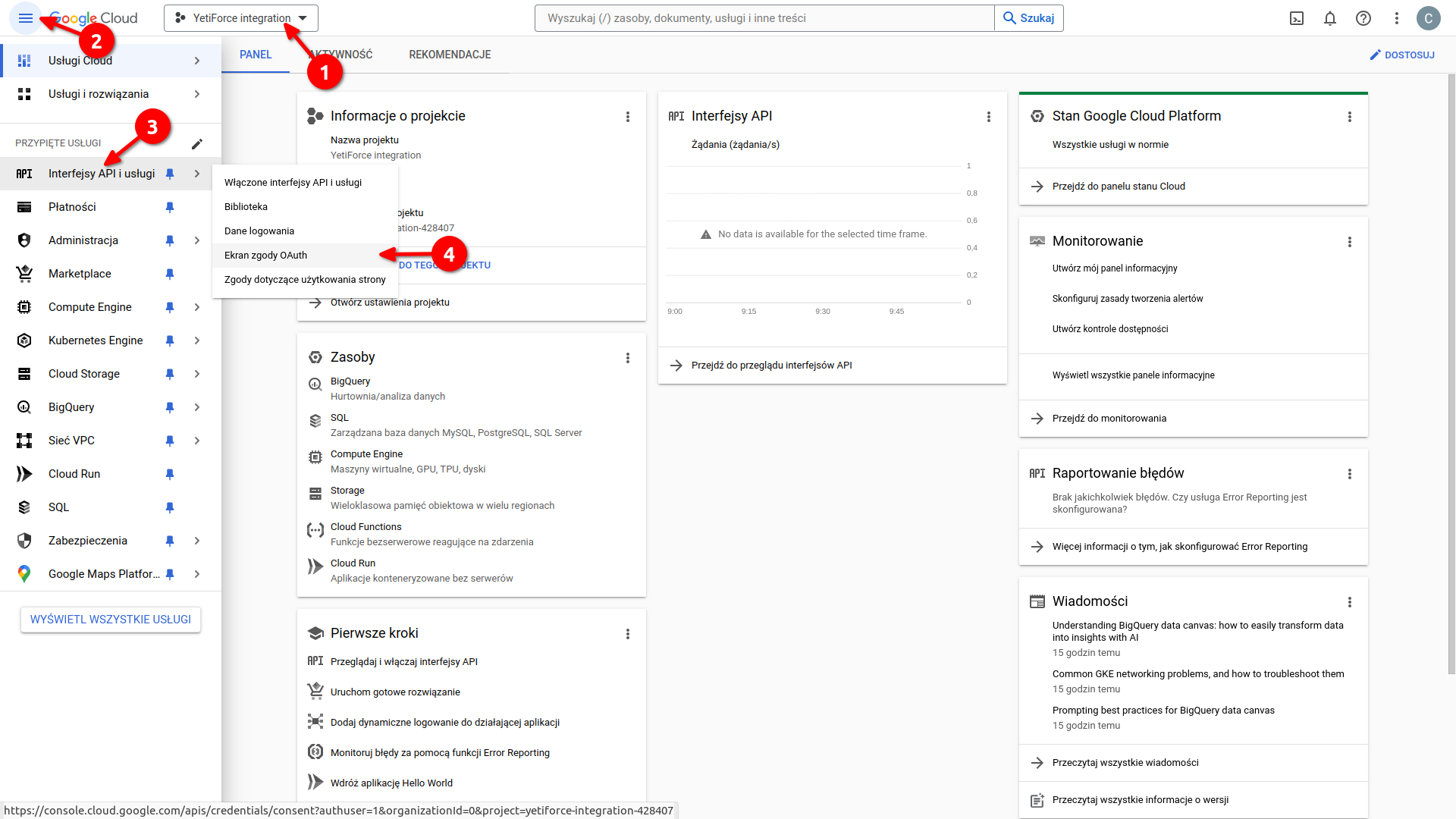Click the Marketplace cart icon in sidebar
This screenshot has width=1456, height=819.
point(24,274)
